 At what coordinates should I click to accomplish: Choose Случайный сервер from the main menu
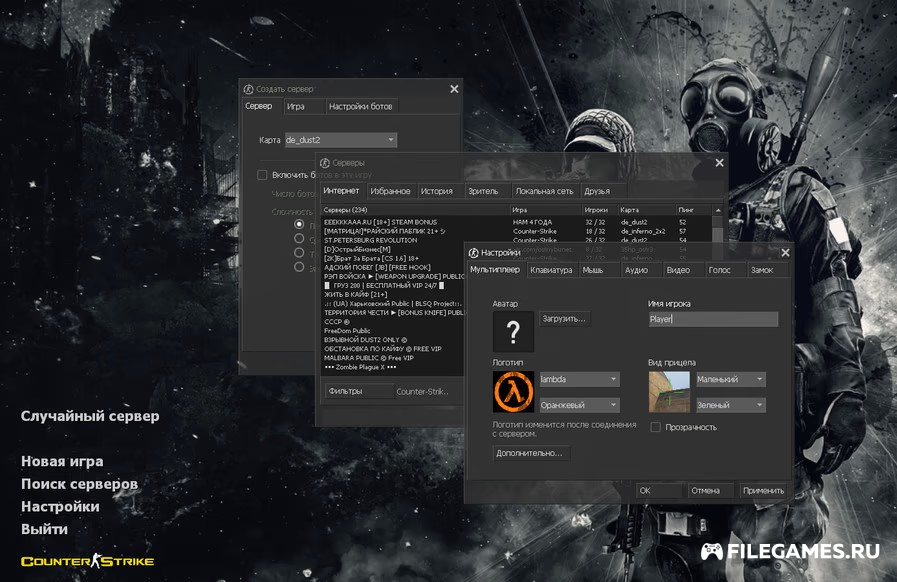pos(90,416)
